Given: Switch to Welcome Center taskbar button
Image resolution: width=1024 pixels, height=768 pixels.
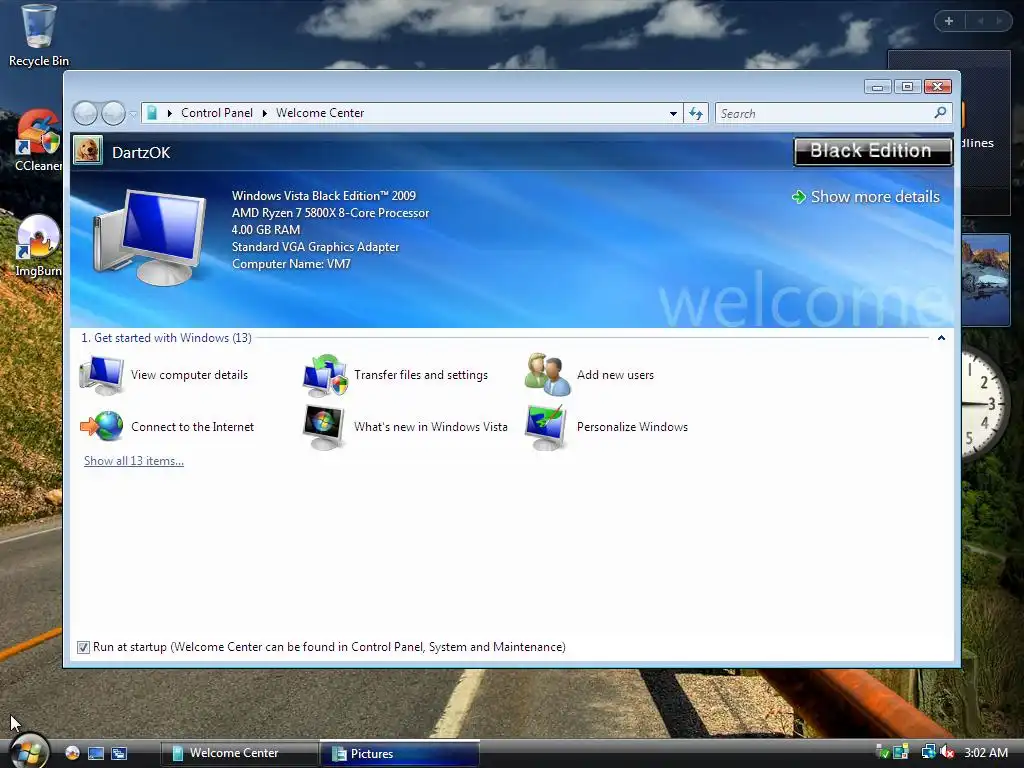Looking at the screenshot, I should coord(240,753).
